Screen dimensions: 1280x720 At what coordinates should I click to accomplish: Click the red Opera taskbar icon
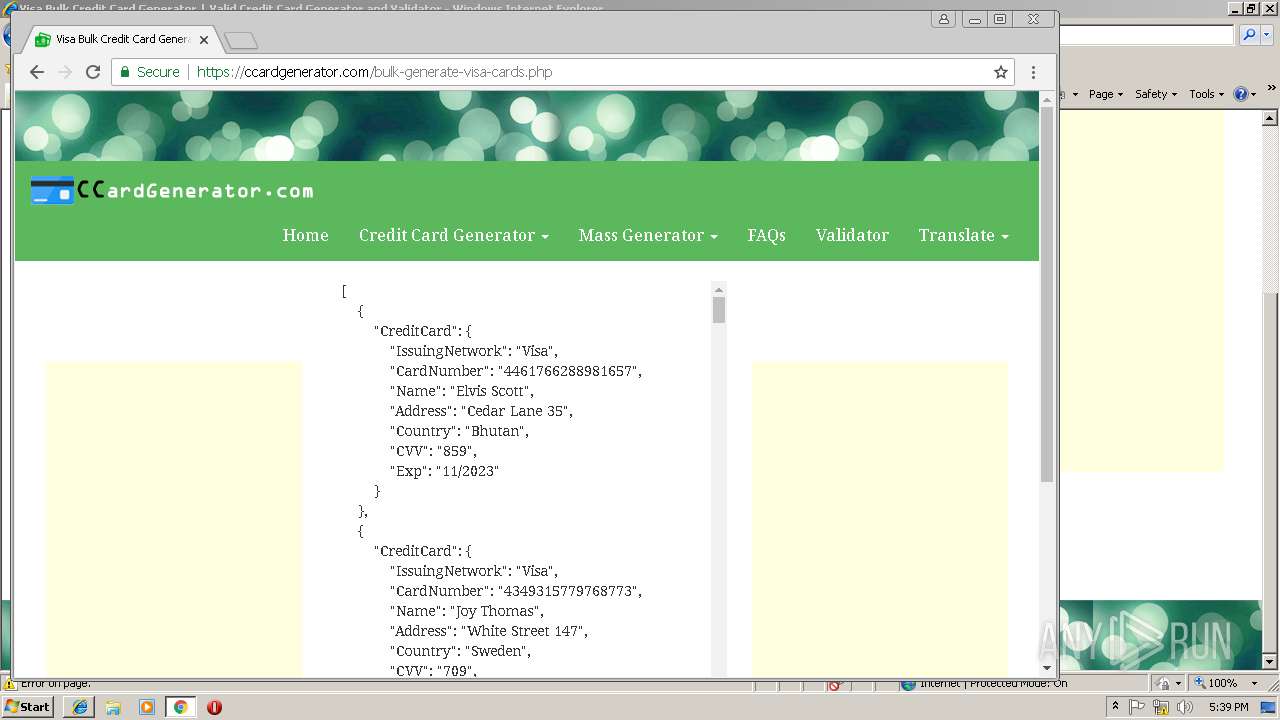coord(214,707)
